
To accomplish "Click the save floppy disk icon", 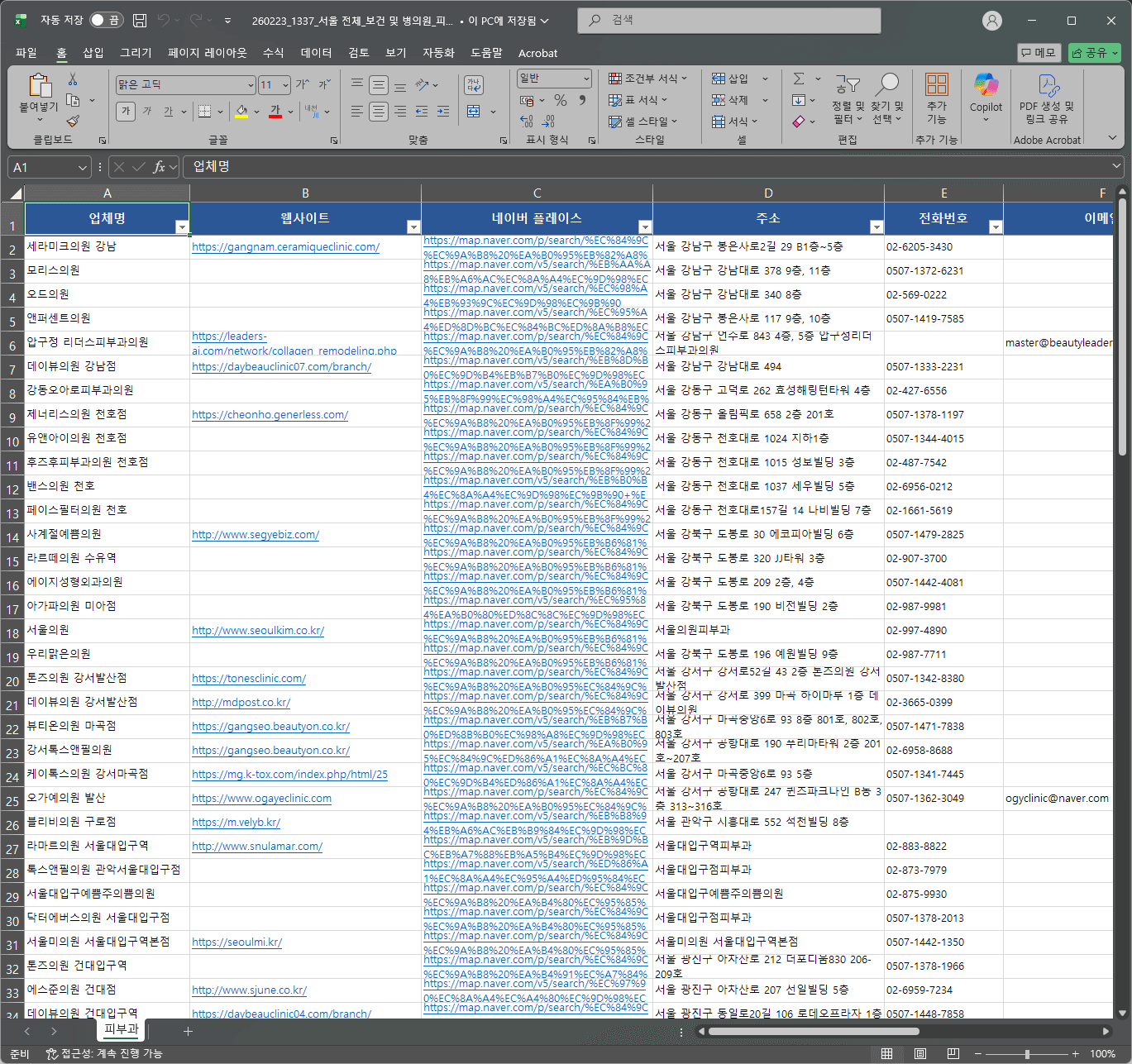I will pyautogui.click(x=140, y=21).
